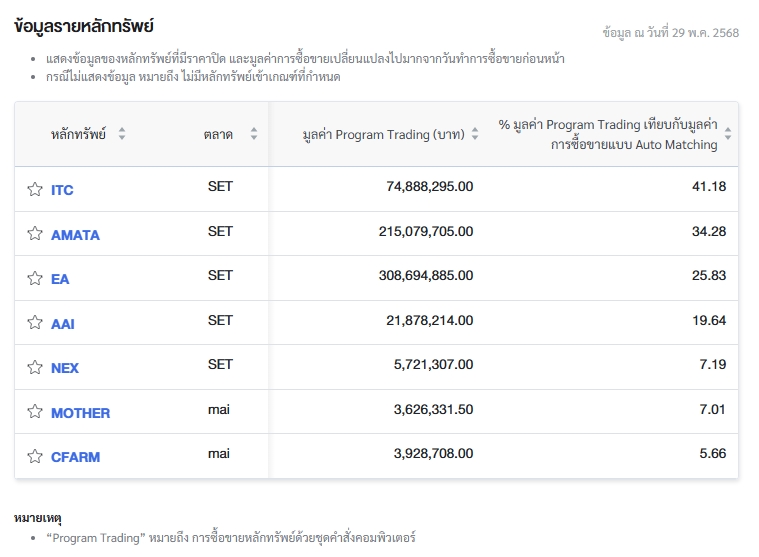
Task: Click the หลักทรัพย์ column header
Action: [78, 134]
